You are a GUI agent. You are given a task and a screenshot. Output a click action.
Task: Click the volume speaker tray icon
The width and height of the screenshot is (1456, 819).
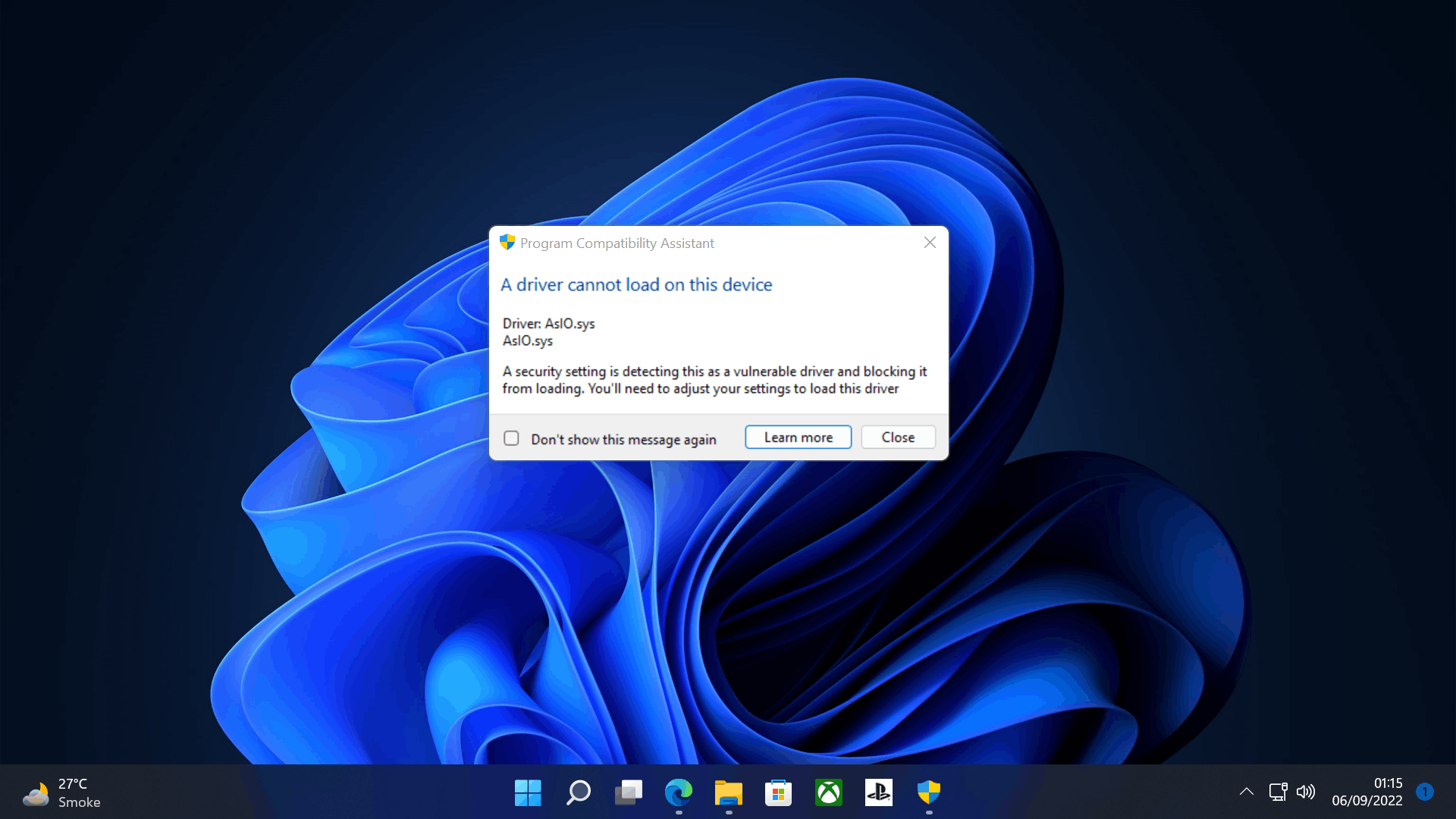click(x=1306, y=792)
